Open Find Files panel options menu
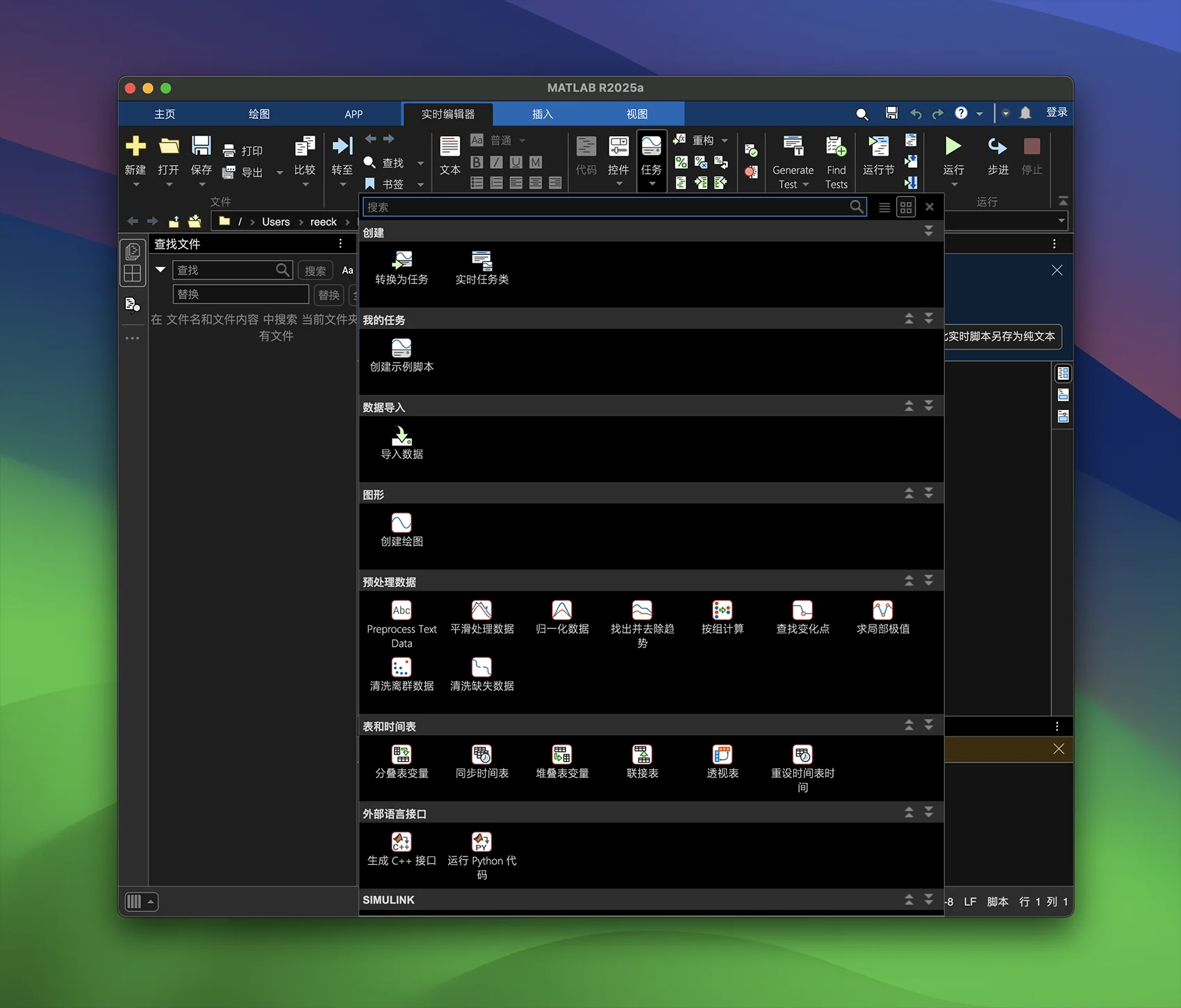 [340, 244]
